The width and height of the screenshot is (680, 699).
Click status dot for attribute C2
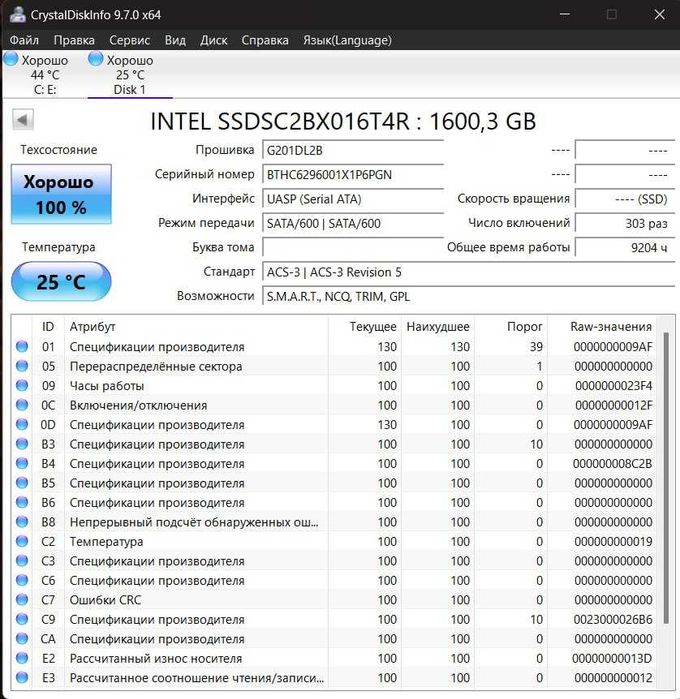[x=22, y=541]
